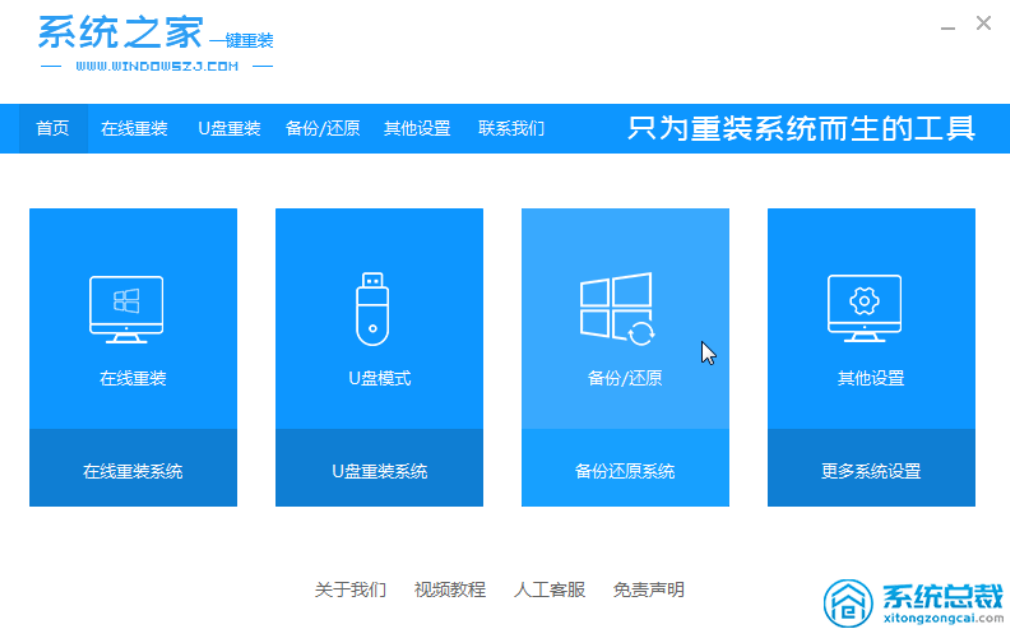This screenshot has height=641, width=1010.
Task: Contact support via 人工客服 link
Action: click(x=549, y=590)
